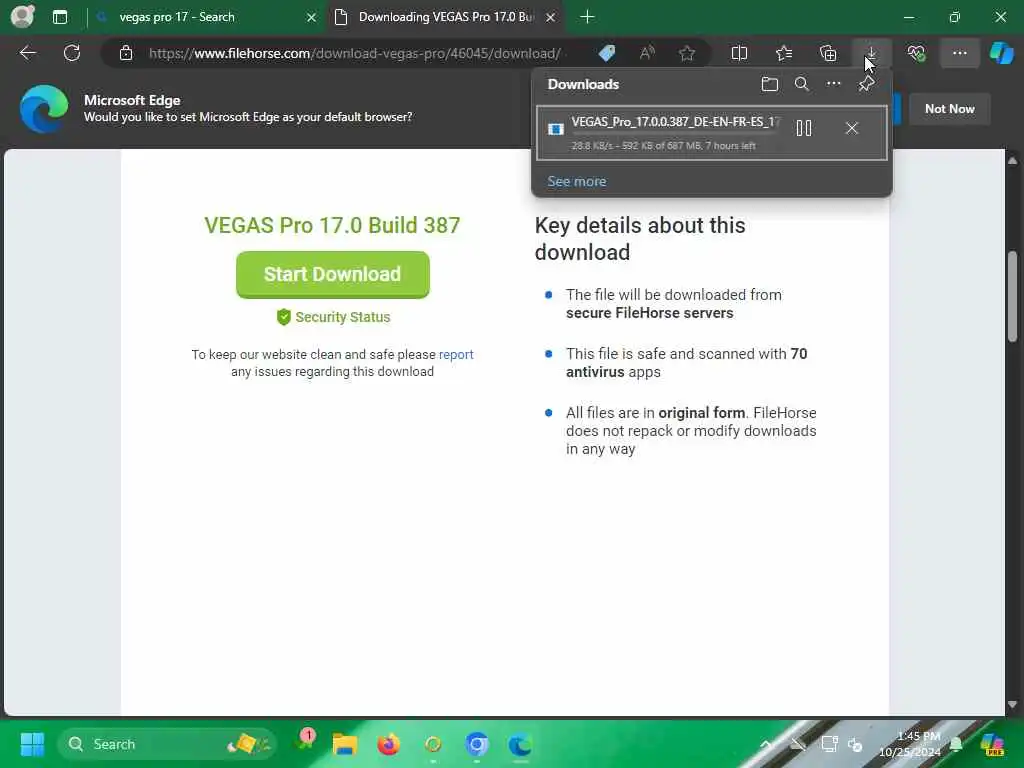Open File Explorer from the taskbar

[344, 744]
